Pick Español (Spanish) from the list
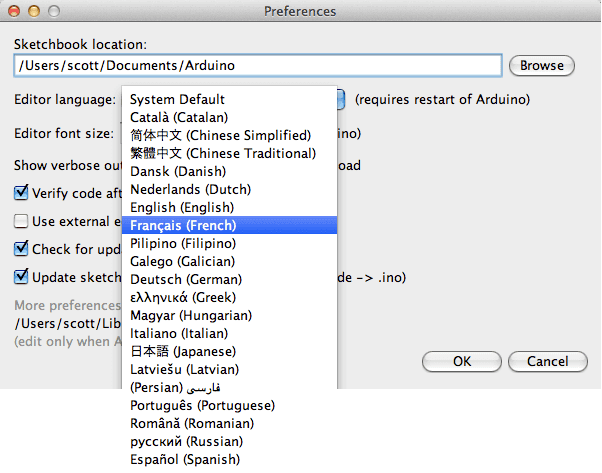Viewport: 602px width, 473px height. pyautogui.click(x=184, y=459)
